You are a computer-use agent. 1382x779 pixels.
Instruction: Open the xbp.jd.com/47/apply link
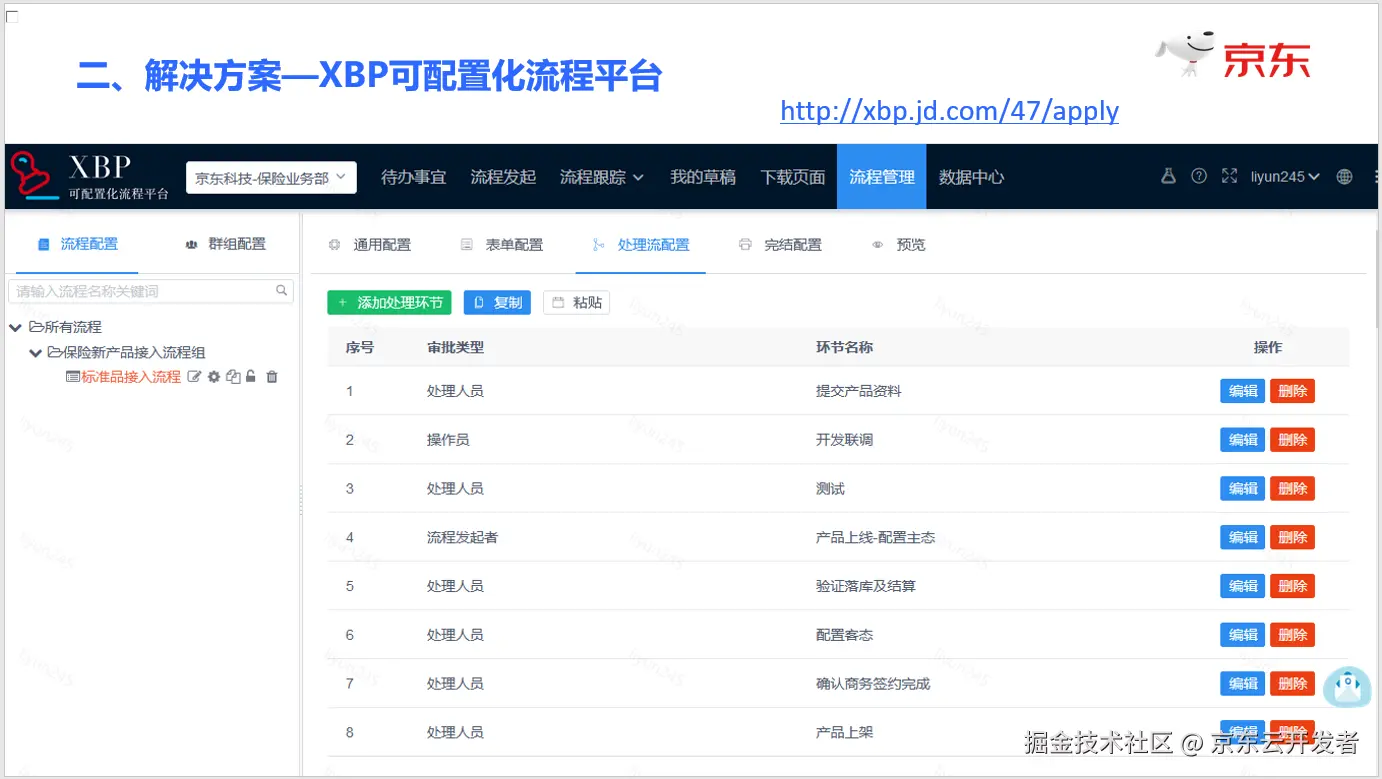coord(949,111)
